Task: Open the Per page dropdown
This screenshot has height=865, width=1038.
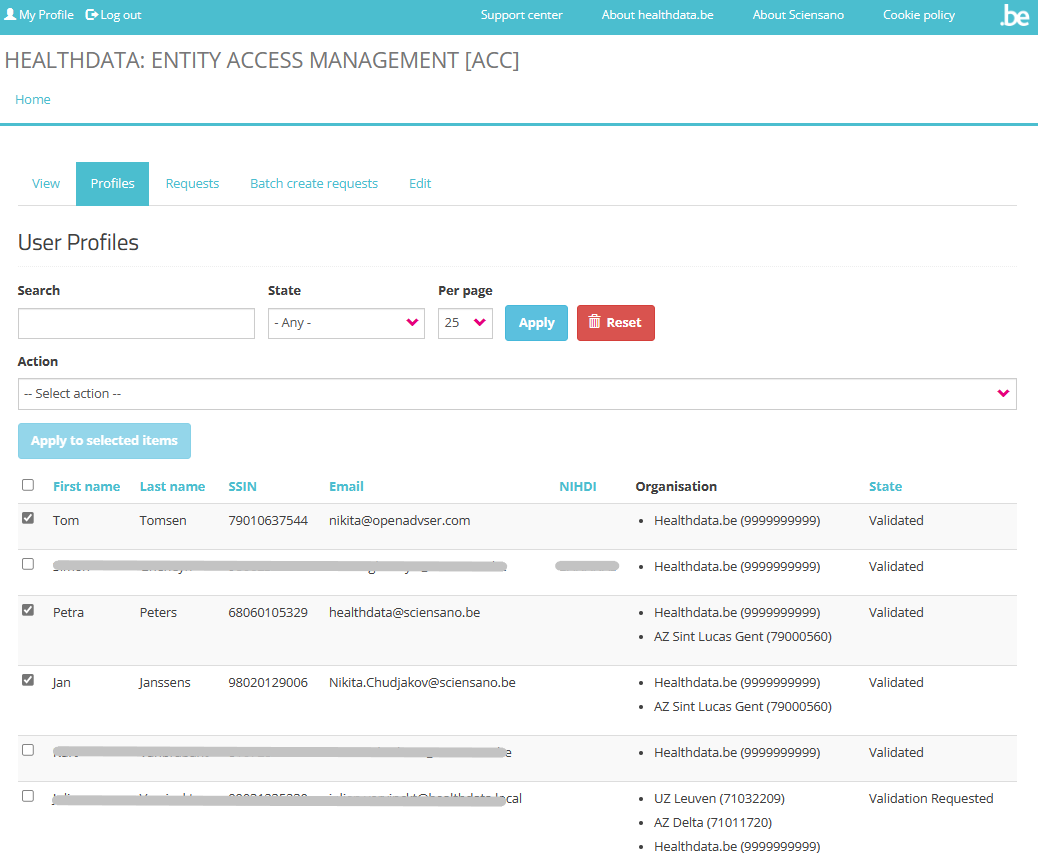Action: 465,323
